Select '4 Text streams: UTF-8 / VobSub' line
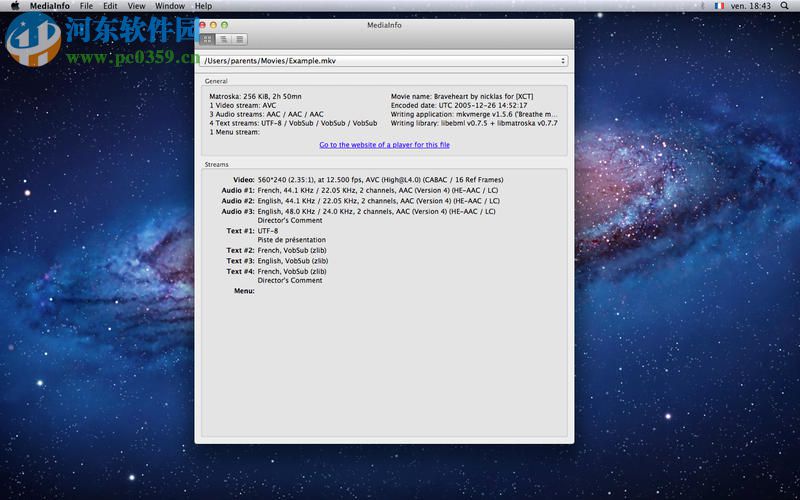The height and width of the screenshot is (500, 800). pos(293,123)
